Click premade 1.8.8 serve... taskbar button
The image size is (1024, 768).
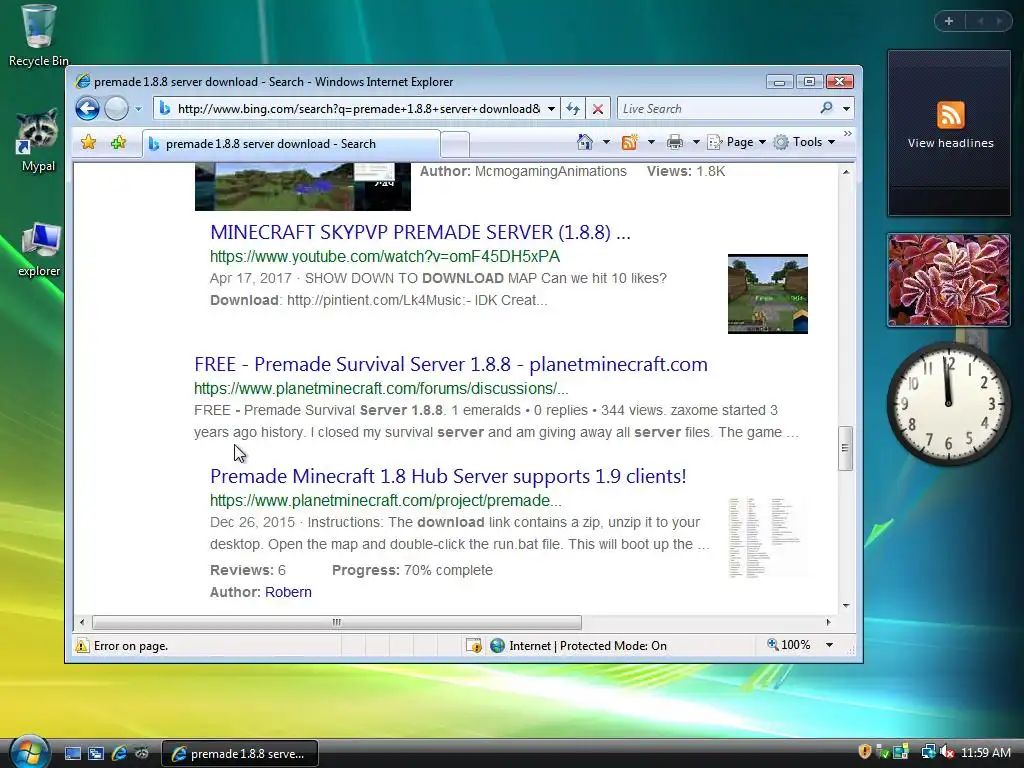[x=240, y=754]
